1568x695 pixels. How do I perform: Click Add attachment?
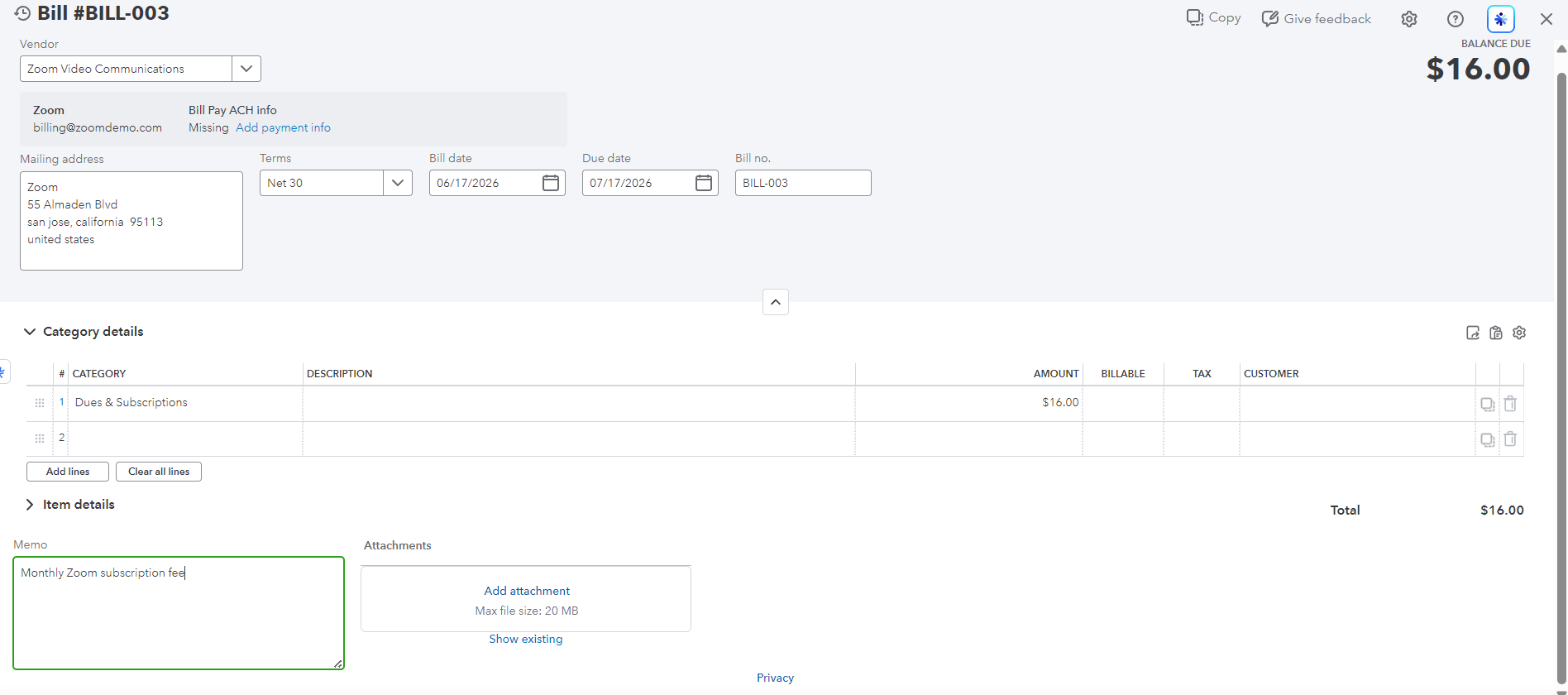pos(527,591)
